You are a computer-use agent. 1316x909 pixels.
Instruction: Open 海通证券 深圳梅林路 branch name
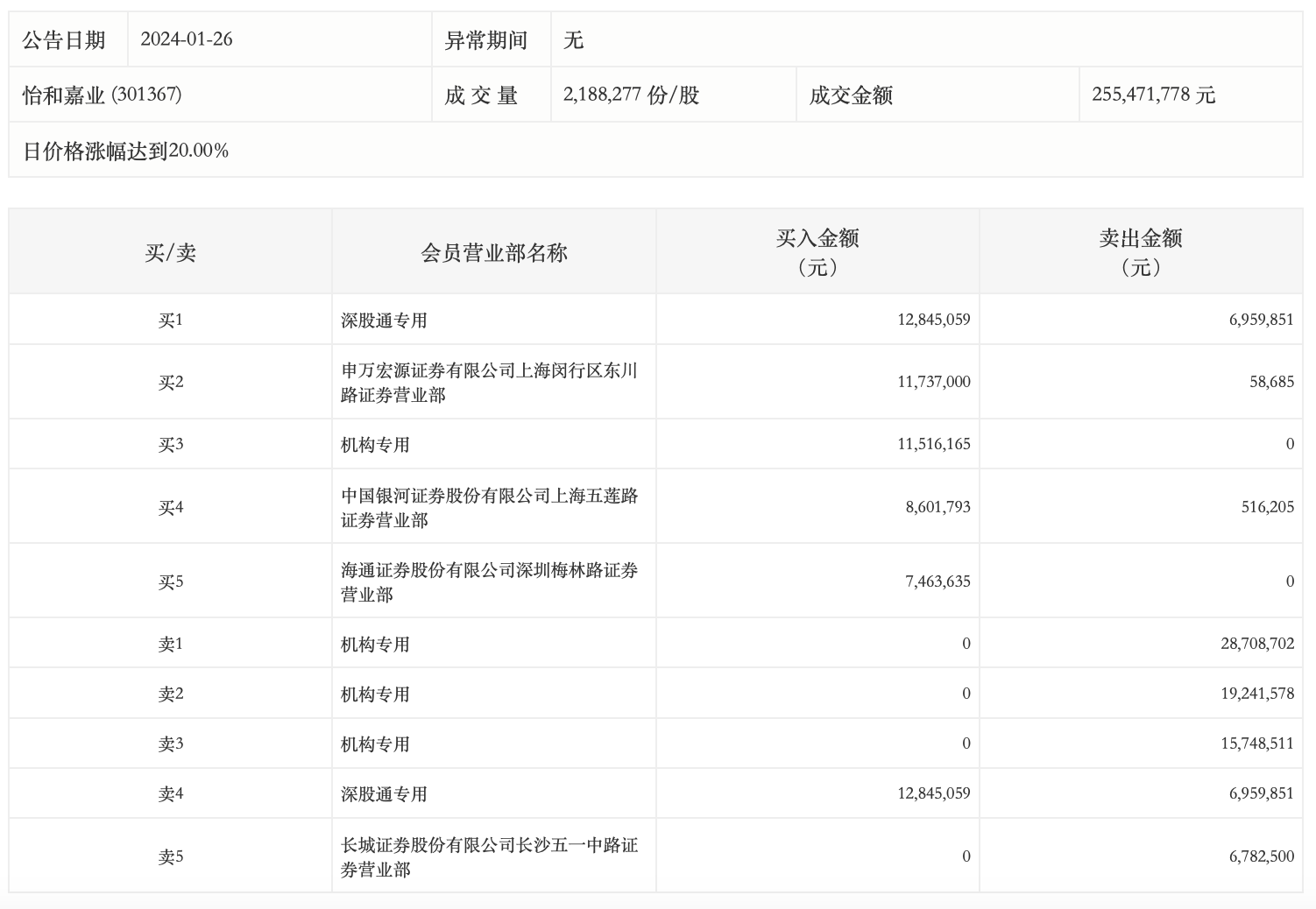point(489,581)
